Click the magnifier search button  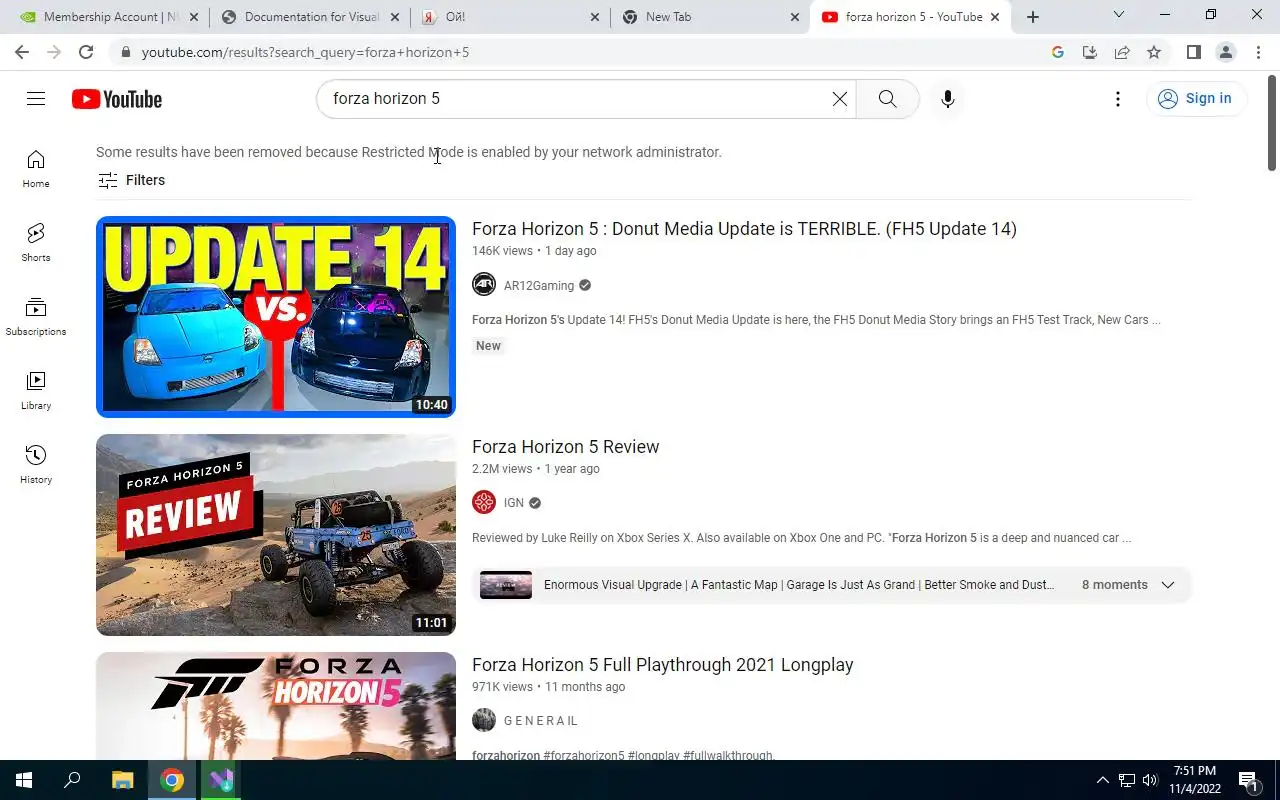(x=887, y=99)
